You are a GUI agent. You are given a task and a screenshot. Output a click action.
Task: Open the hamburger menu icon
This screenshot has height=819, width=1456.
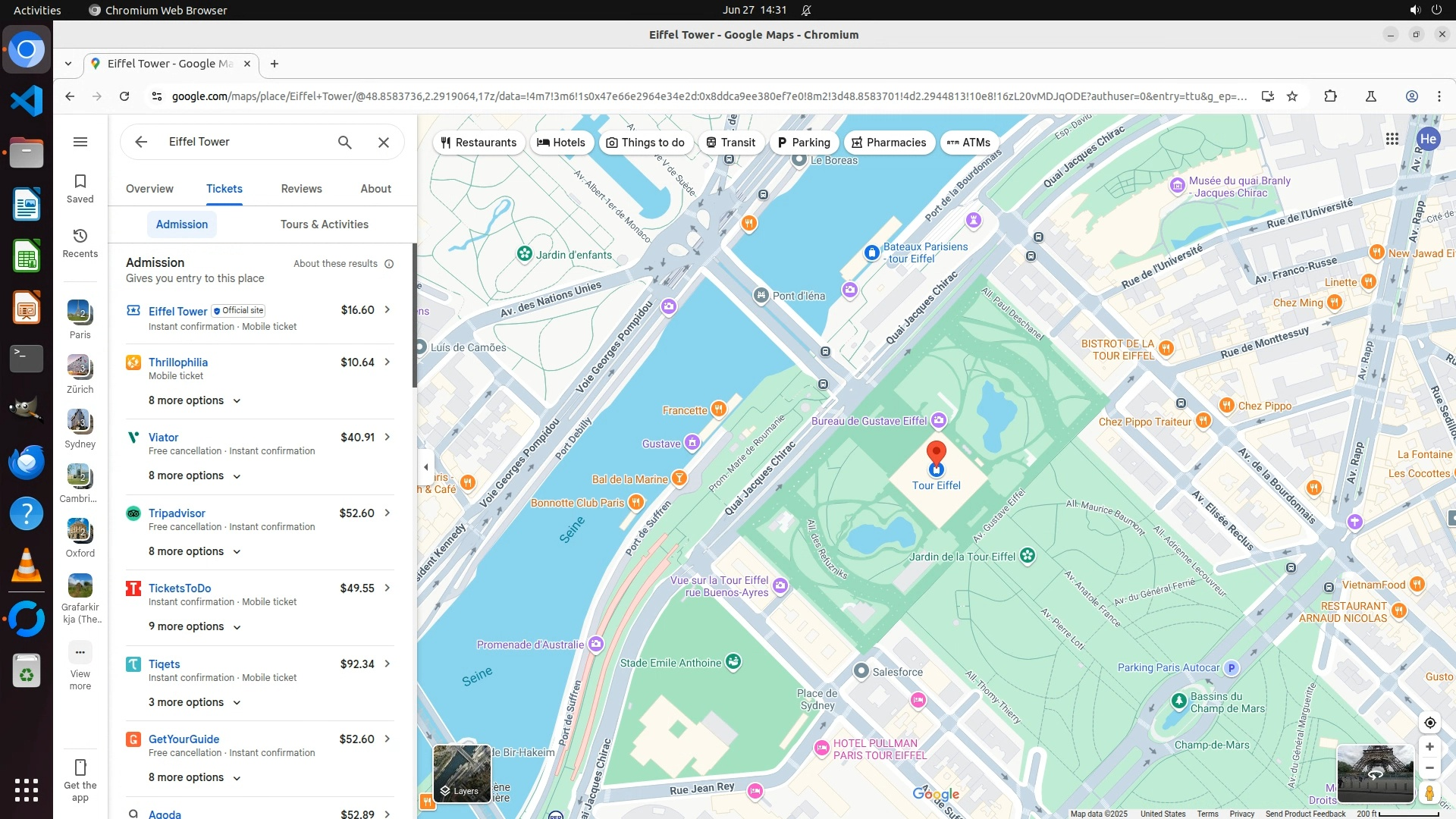point(80,142)
